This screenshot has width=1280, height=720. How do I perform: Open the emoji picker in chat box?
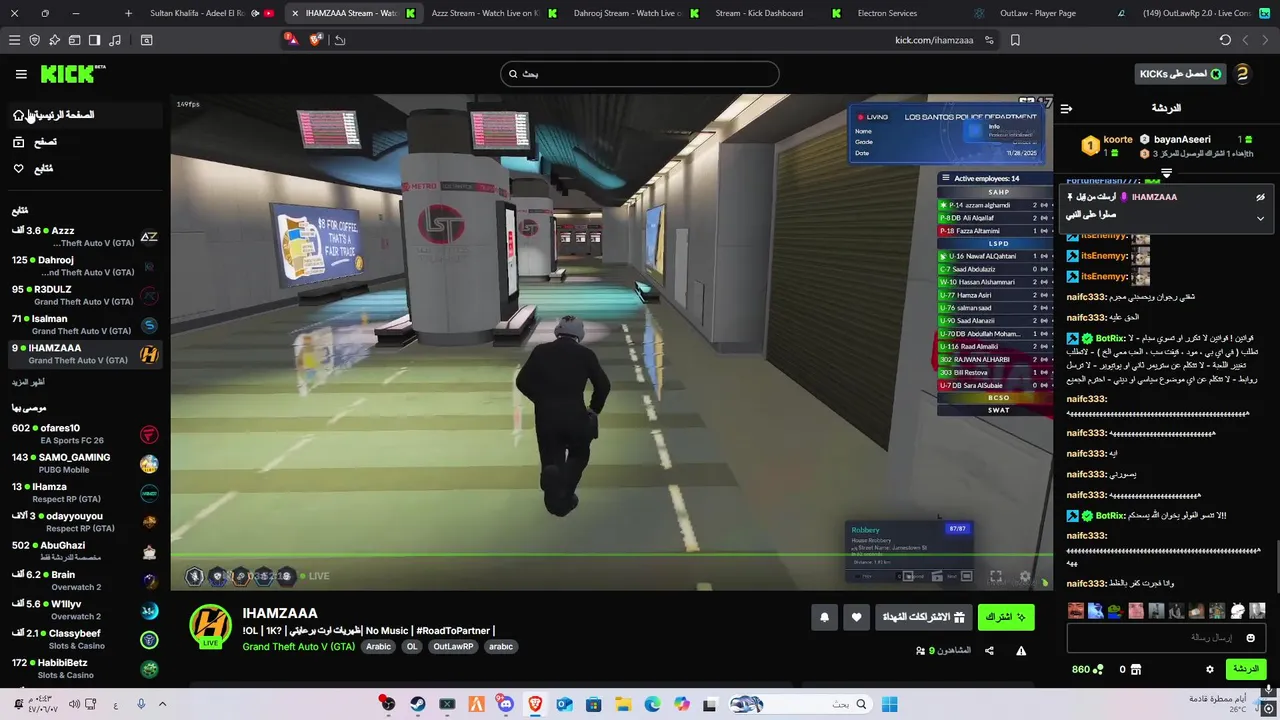1250,638
